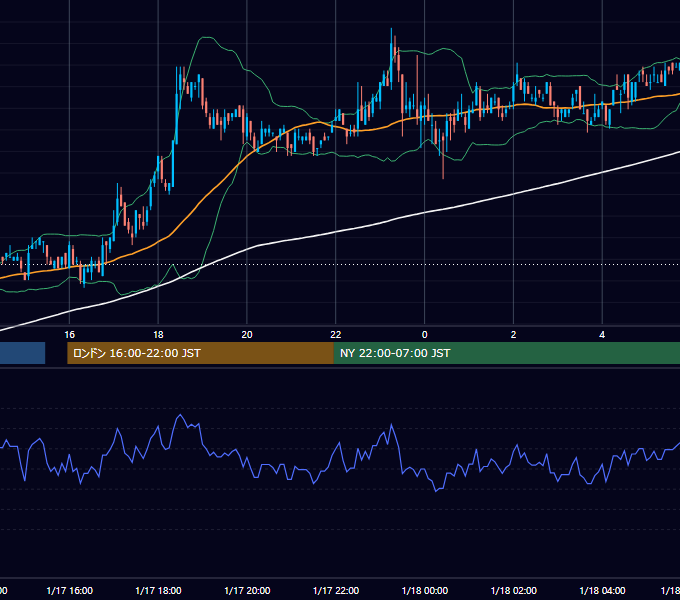Click the NY 22:00-07:00 JST session bar
Image resolution: width=680 pixels, height=600 pixels.
pos(507,353)
